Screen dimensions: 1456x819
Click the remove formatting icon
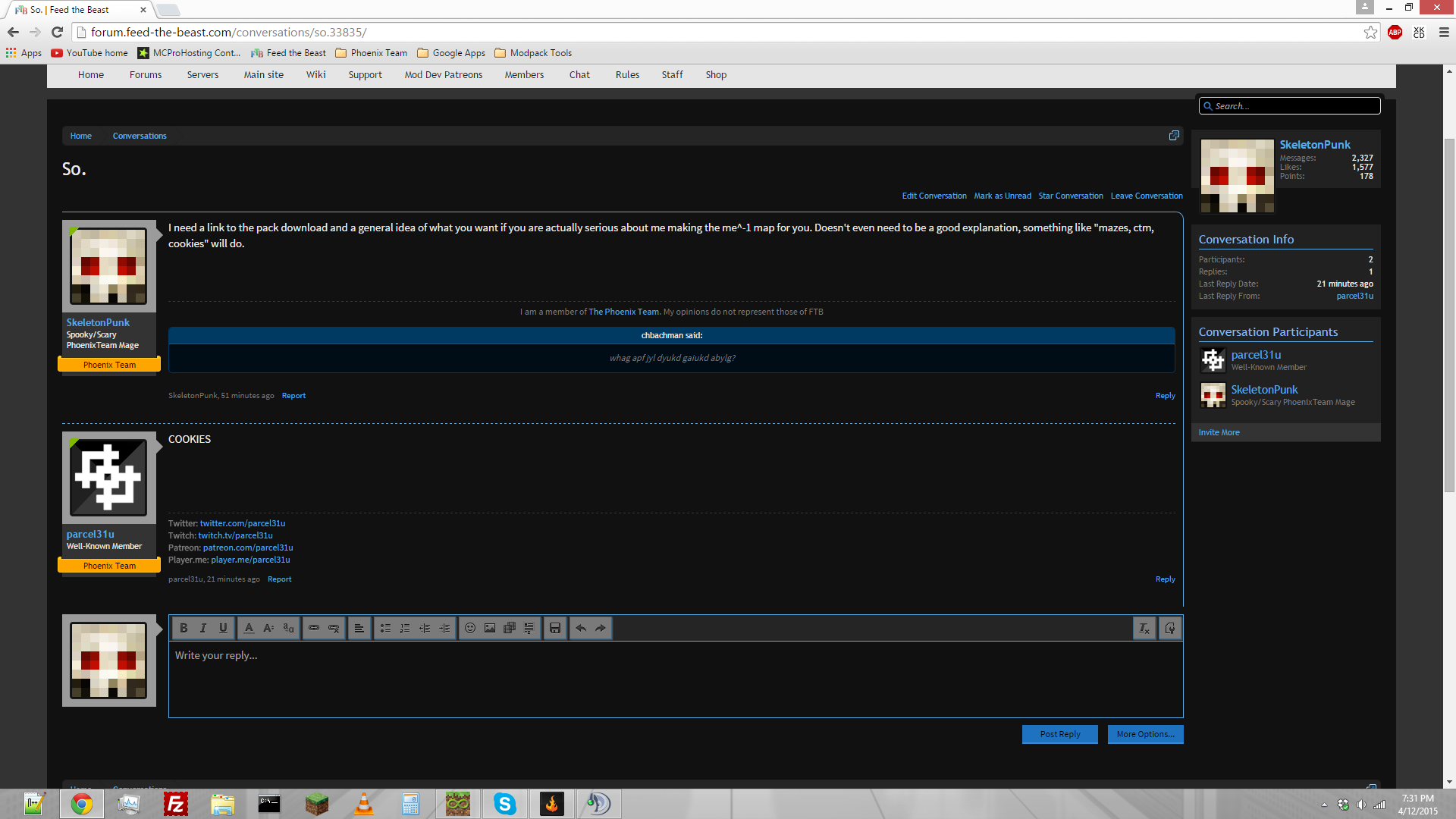pyautogui.click(x=1144, y=628)
